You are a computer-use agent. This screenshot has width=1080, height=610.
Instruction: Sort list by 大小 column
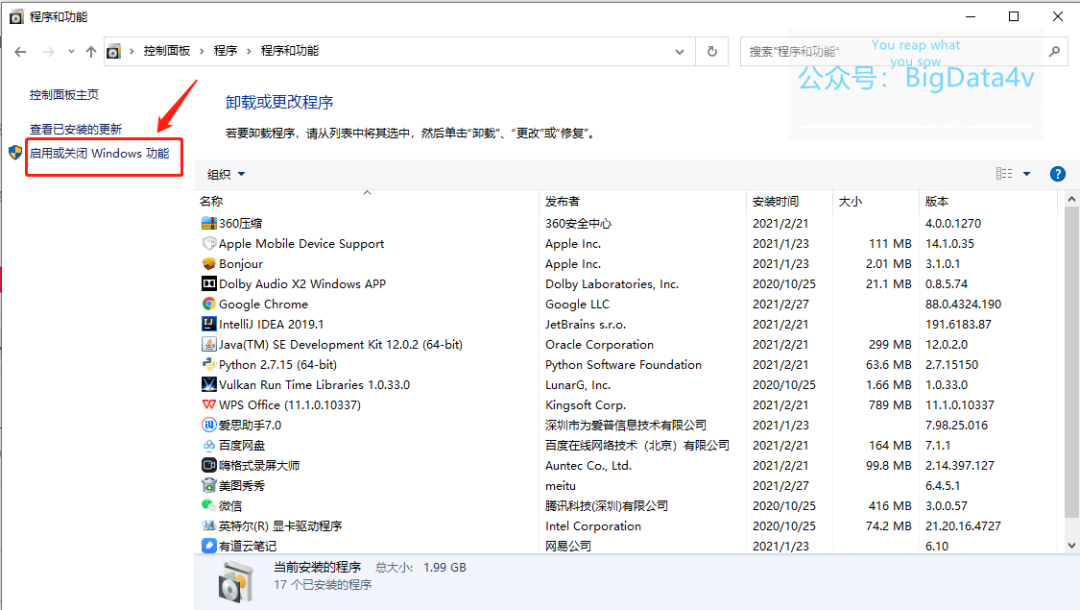click(x=875, y=201)
